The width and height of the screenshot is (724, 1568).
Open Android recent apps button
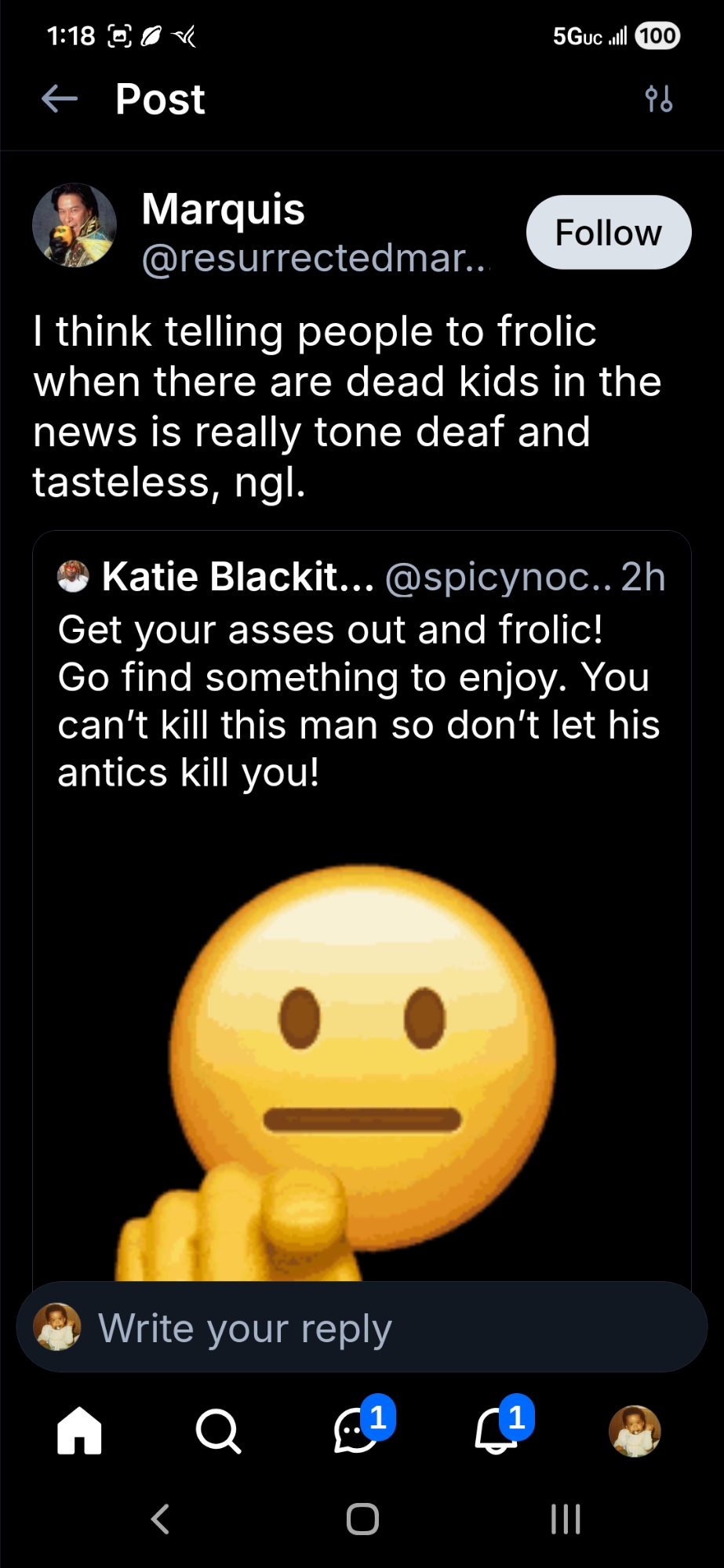click(565, 1519)
